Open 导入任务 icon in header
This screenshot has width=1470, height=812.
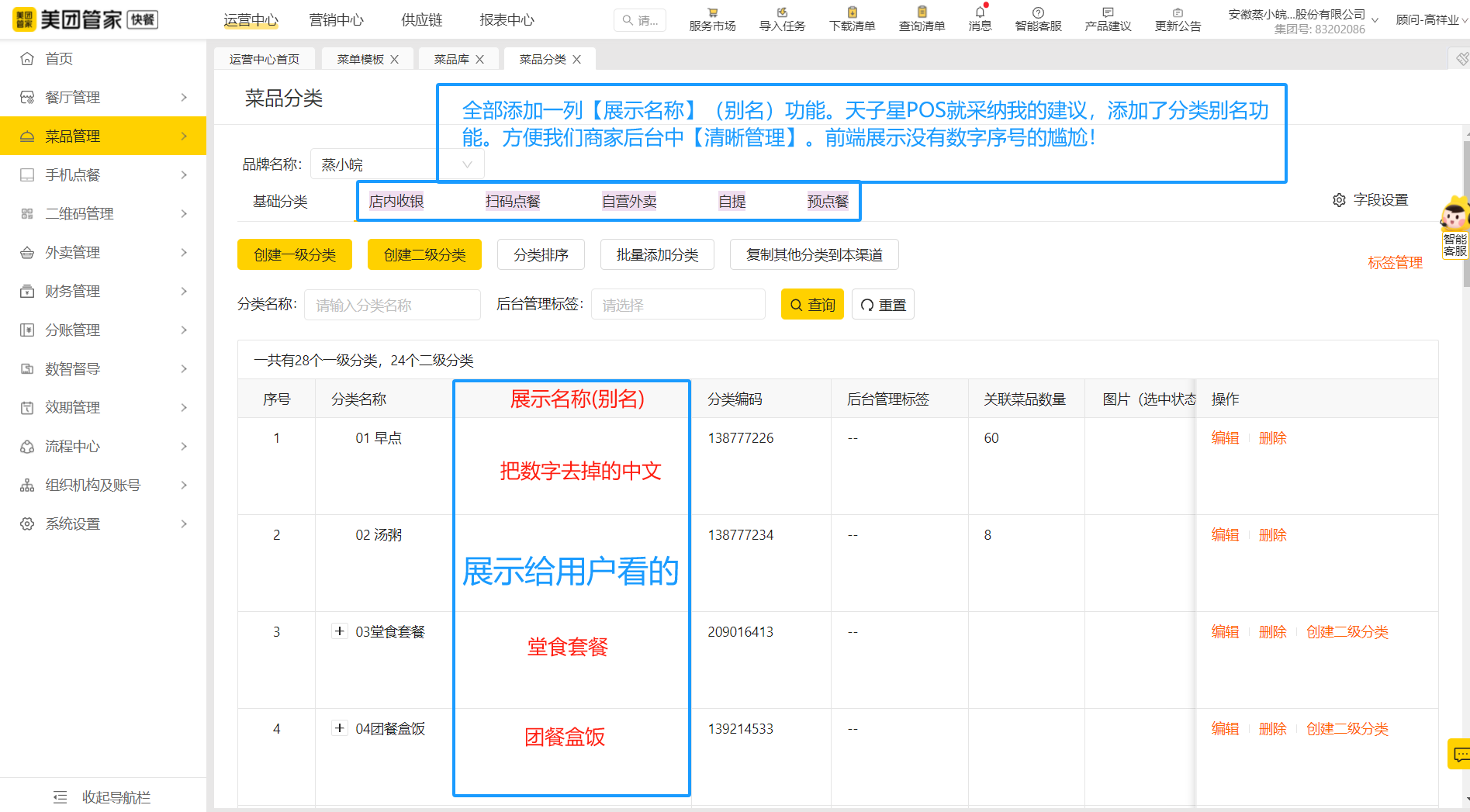pyautogui.click(x=782, y=12)
